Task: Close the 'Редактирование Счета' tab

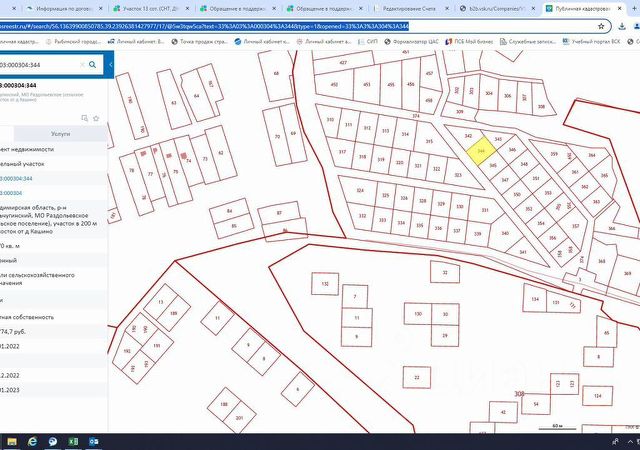Action: tap(447, 8)
